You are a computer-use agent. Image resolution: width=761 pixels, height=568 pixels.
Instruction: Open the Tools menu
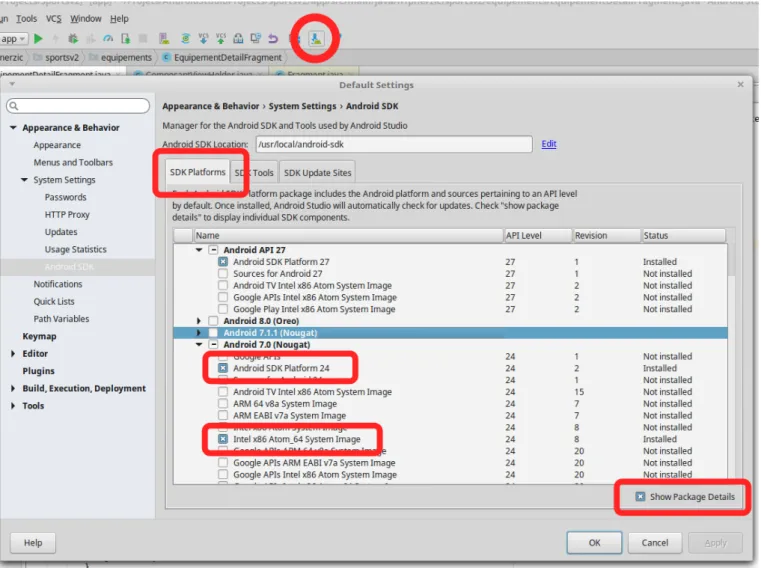[x=27, y=18]
